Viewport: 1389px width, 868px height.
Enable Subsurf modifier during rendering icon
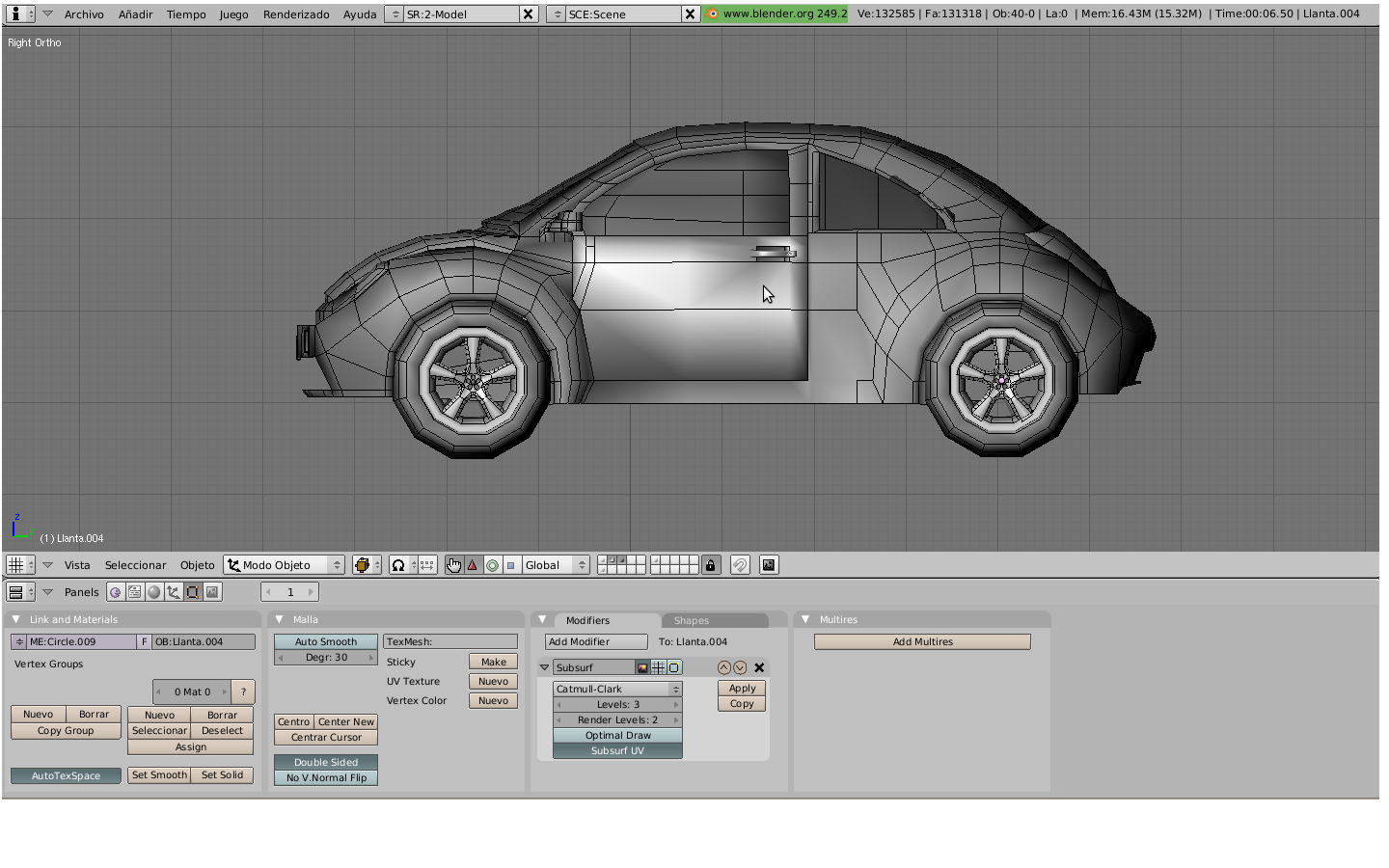tap(642, 667)
